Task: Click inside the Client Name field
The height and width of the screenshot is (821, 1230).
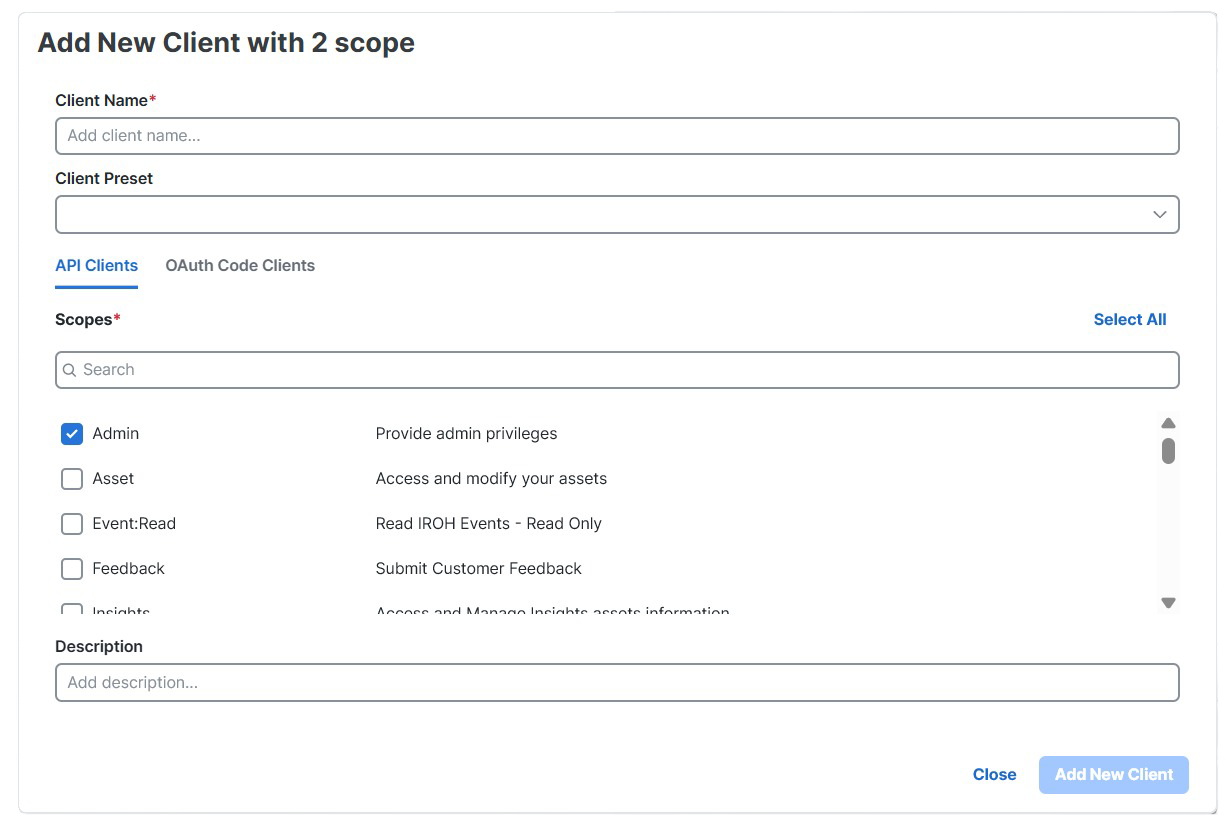Action: pyautogui.click(x=617, y=135)
